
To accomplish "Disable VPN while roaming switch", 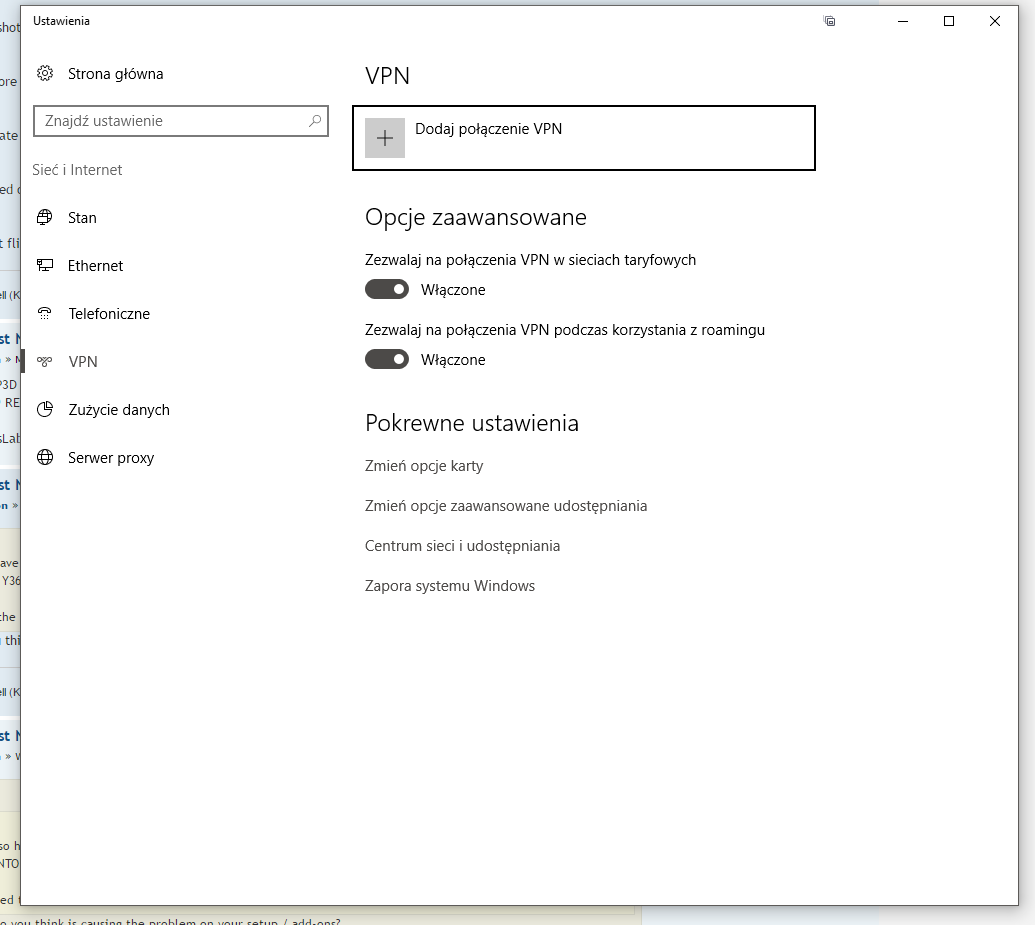I will 387,360.
